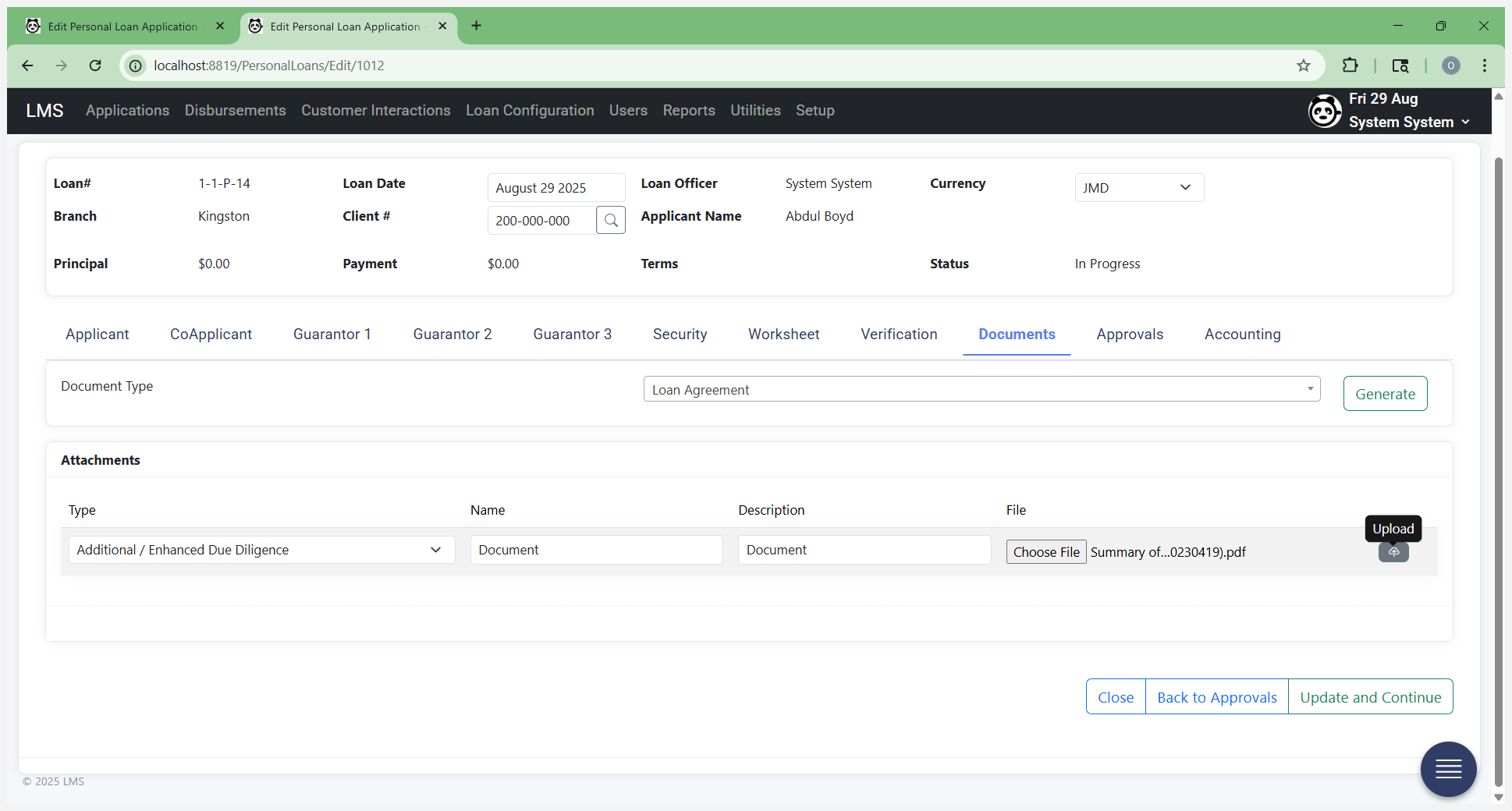1512x811 pixels.
Task: Click Update and Continue
Action: pyautogui.click(x=1371, y=697)
